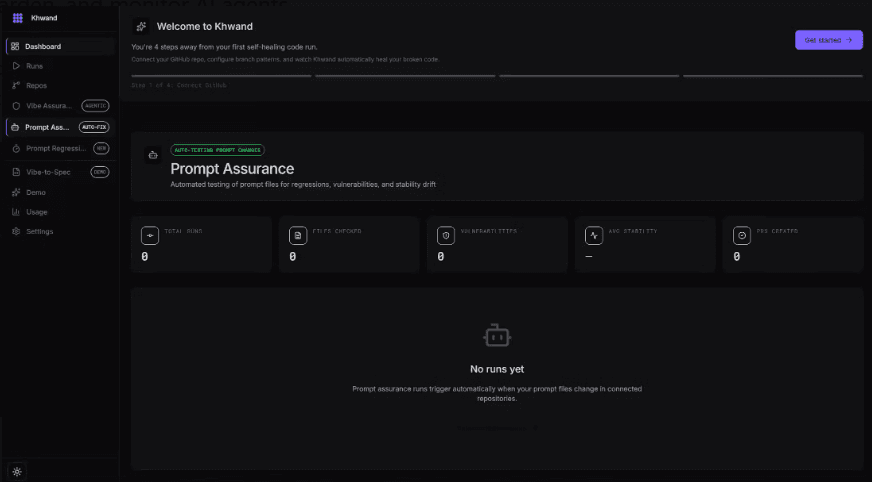The width and height of the screenshot is (872, 482).
Task: Click the Demo sparkles icon in sidebar
Action: click(16, 192)
